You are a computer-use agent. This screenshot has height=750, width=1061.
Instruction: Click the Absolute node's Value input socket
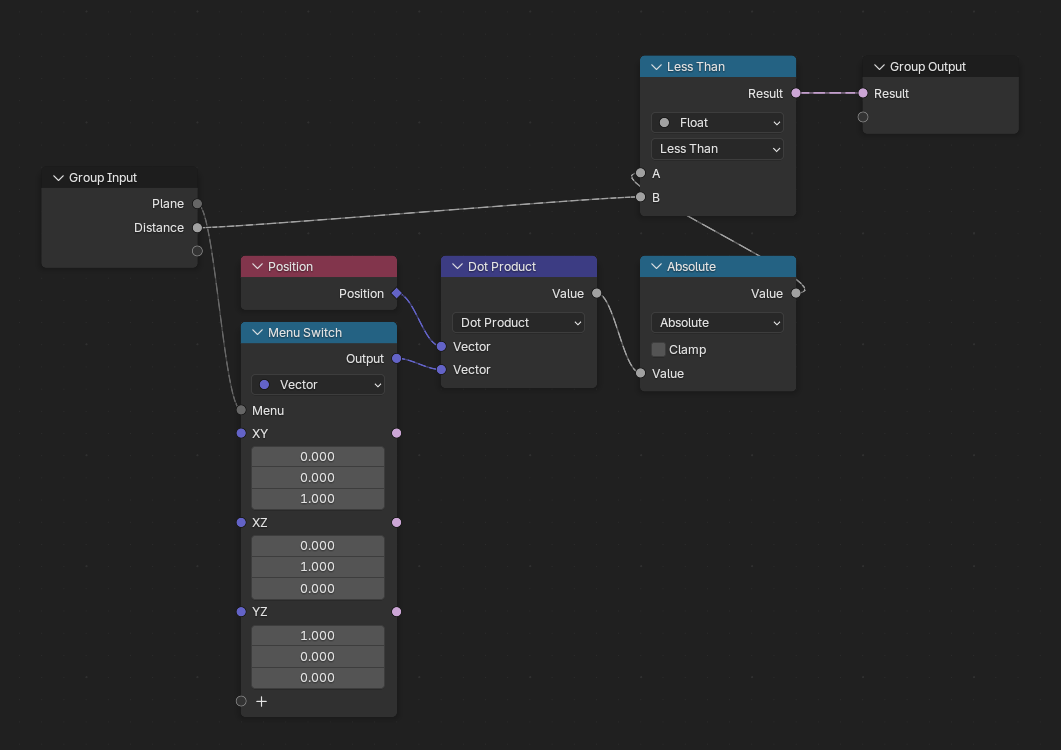coord(641,373)
